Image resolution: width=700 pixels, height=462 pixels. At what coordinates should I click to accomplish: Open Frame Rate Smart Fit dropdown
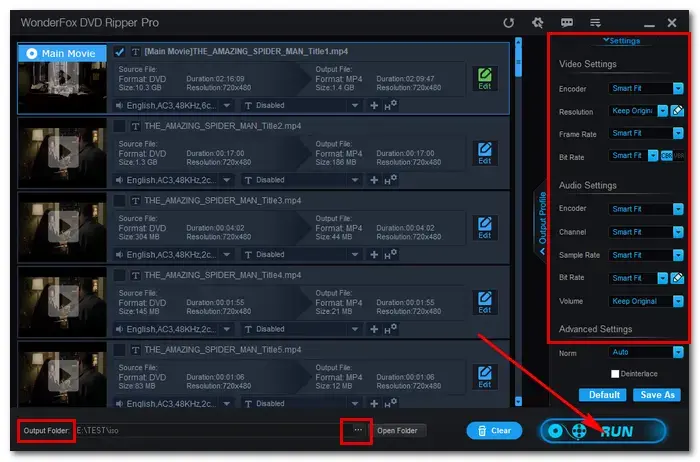click(x=678, y=133)
